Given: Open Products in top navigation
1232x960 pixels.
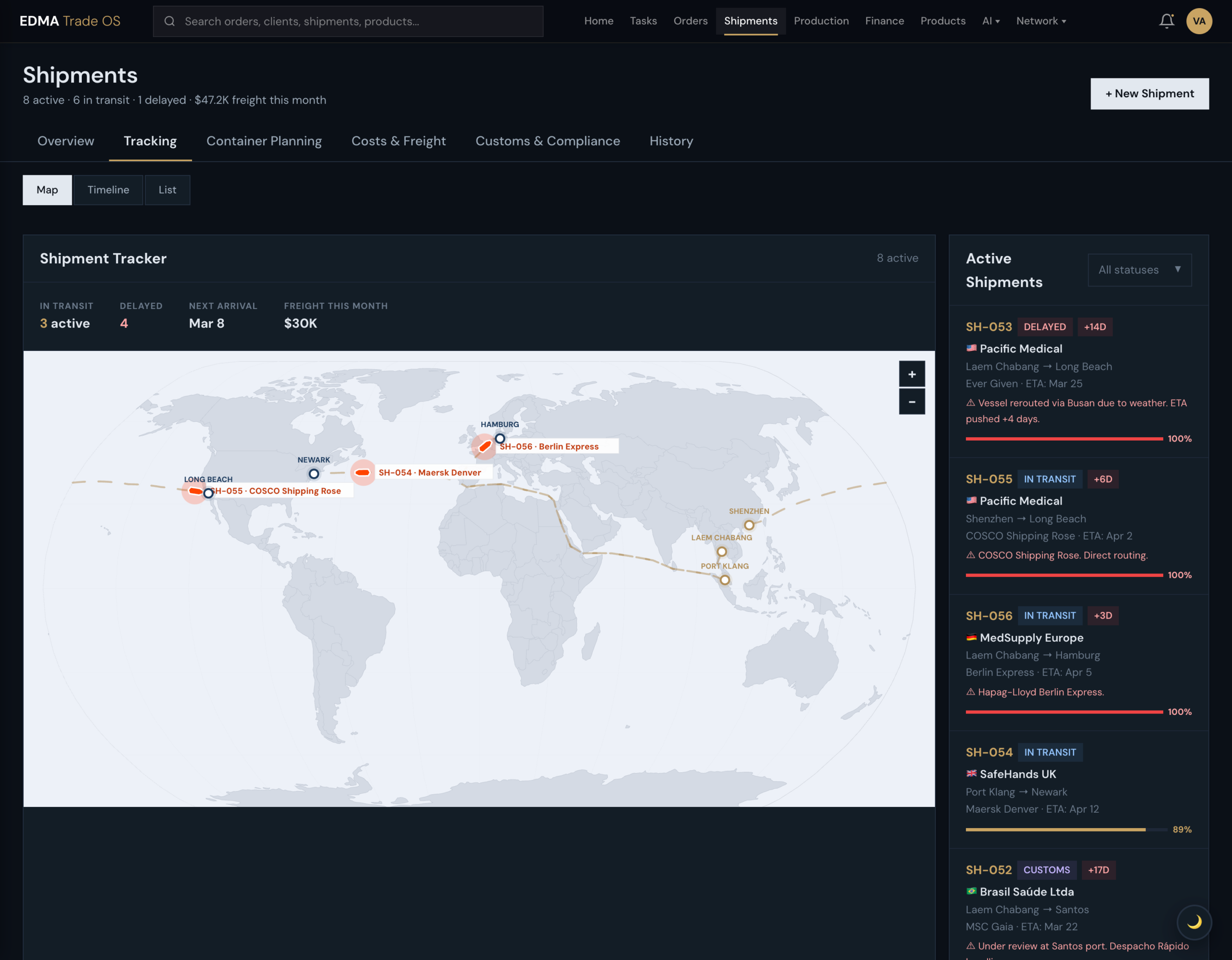Looking at the screenshot, I should pos(943,21).
